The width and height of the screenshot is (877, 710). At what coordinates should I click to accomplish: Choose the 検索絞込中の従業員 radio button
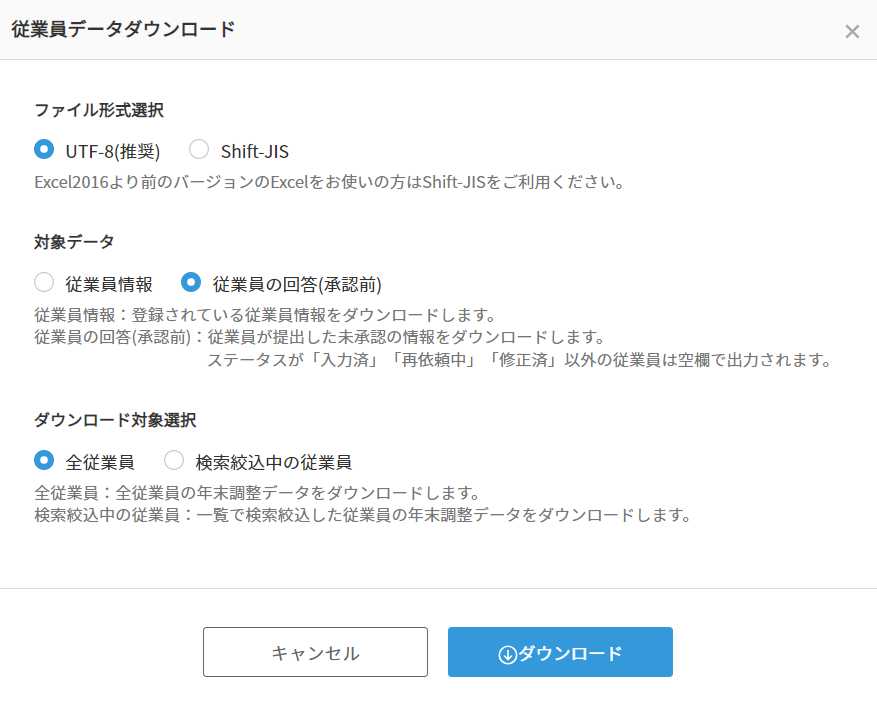point(174,460)
